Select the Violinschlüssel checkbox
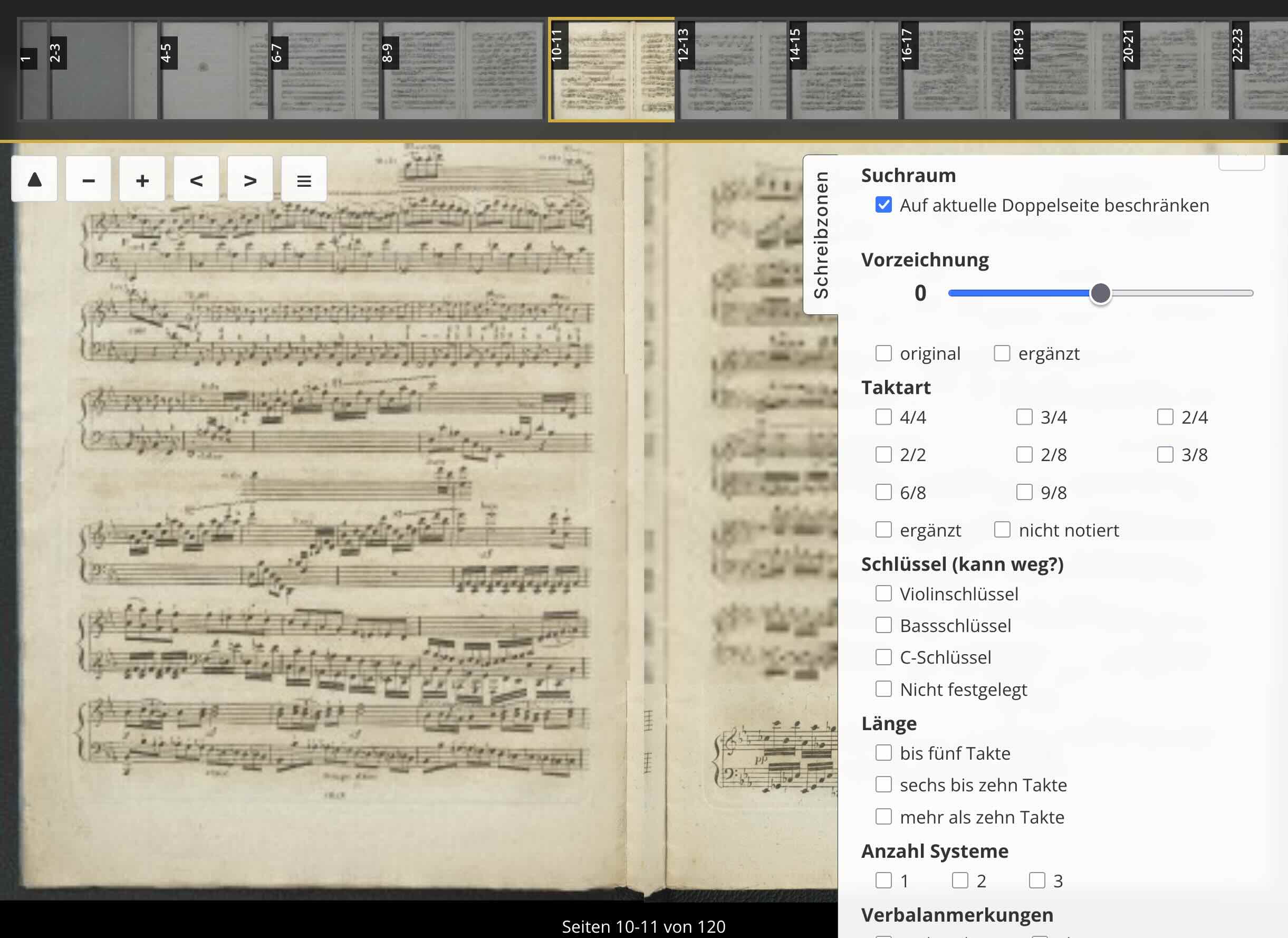 (x=883, y=593)
